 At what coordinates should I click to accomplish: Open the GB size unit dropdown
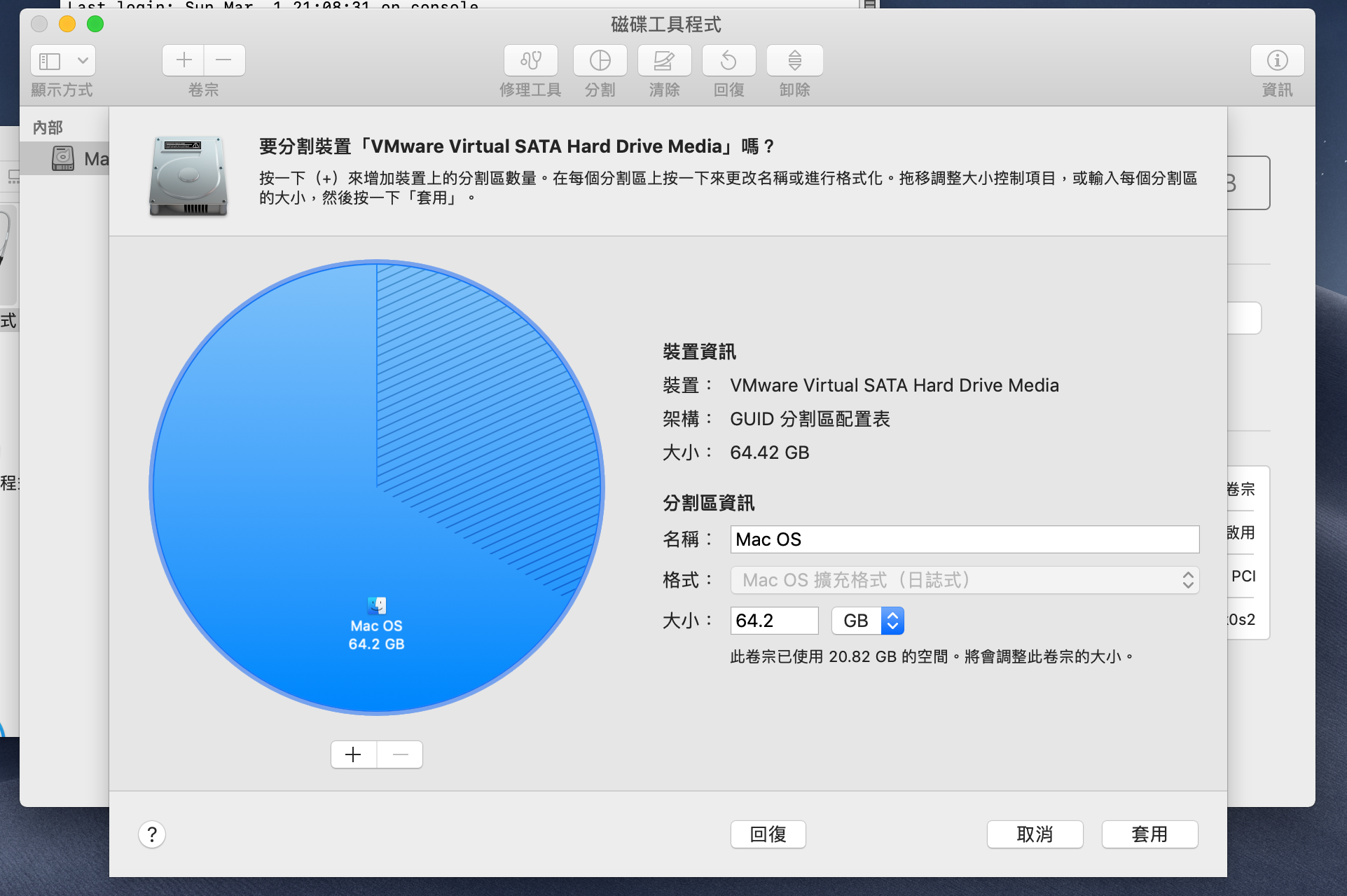pos(868,621)
